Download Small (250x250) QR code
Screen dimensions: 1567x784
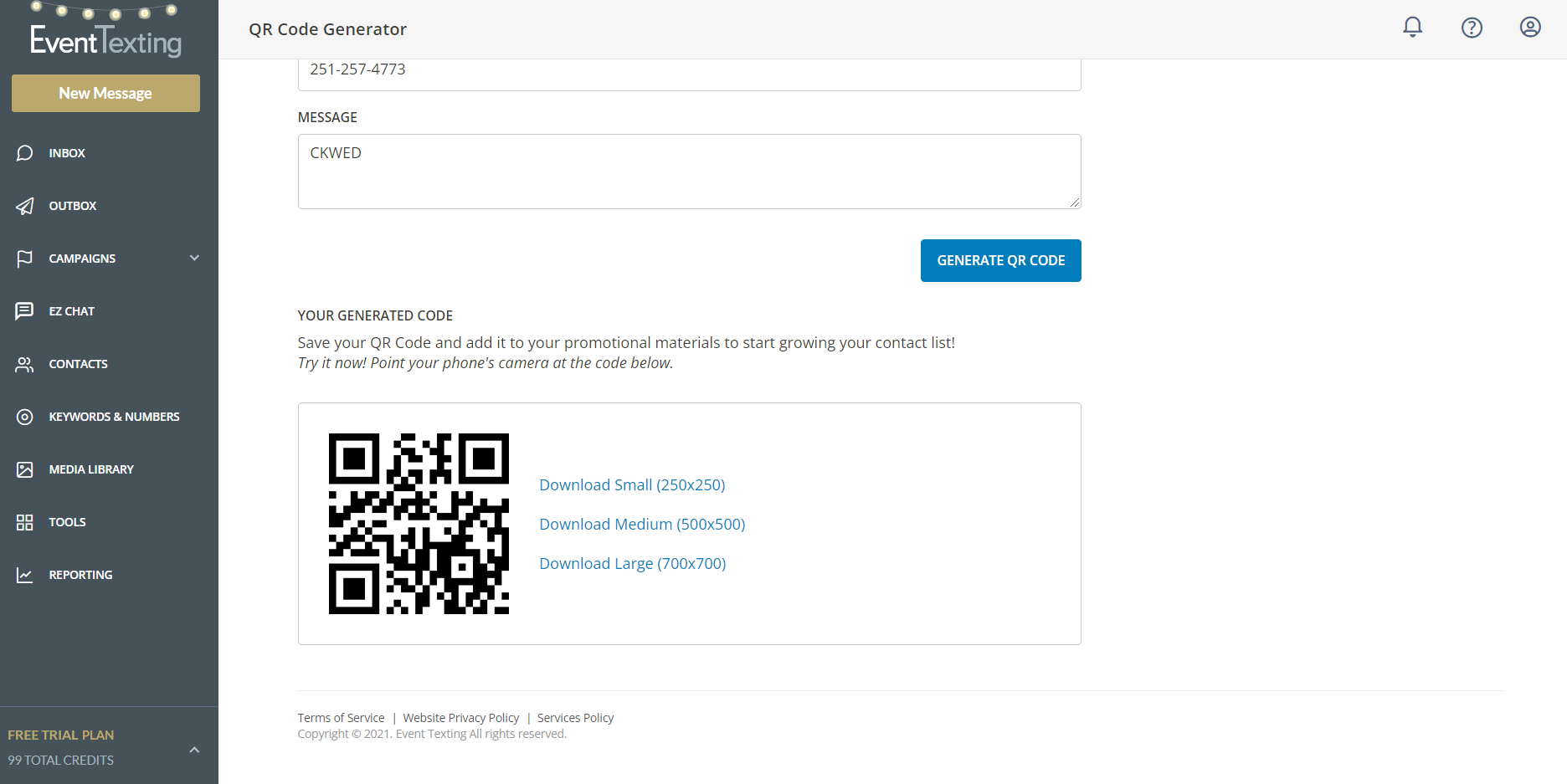point(632,484)
